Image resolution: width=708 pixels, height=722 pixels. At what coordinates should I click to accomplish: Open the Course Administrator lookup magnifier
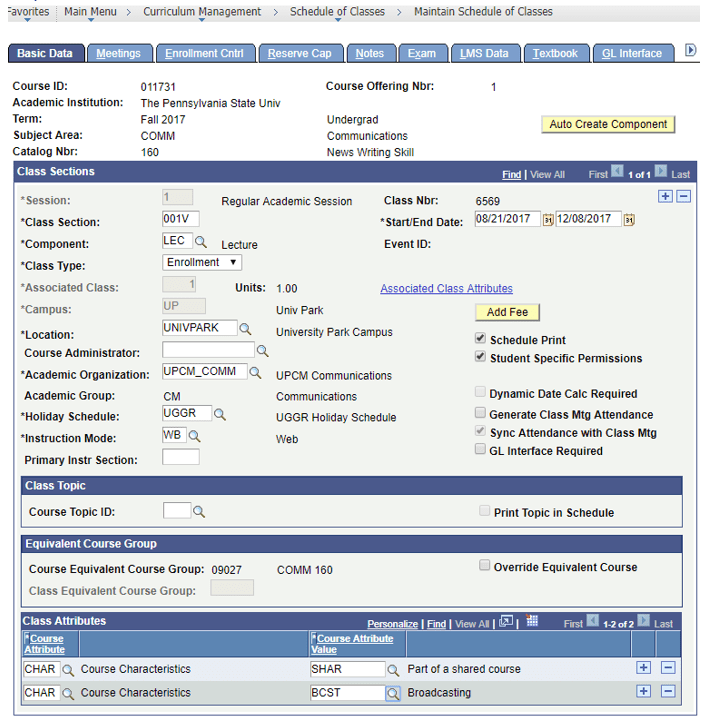coord(262,351)
